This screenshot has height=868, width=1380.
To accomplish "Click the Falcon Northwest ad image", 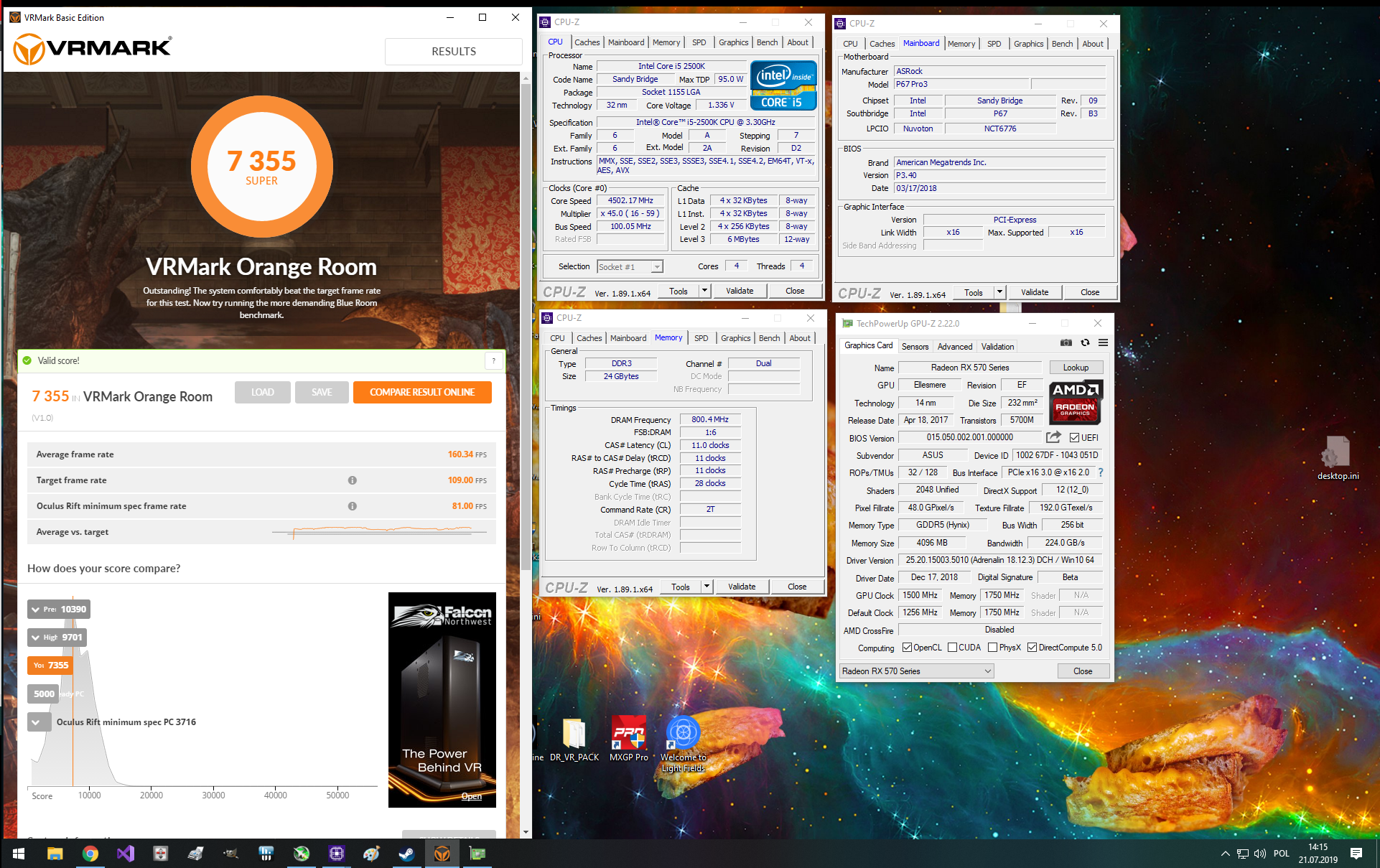I will 442,700.
